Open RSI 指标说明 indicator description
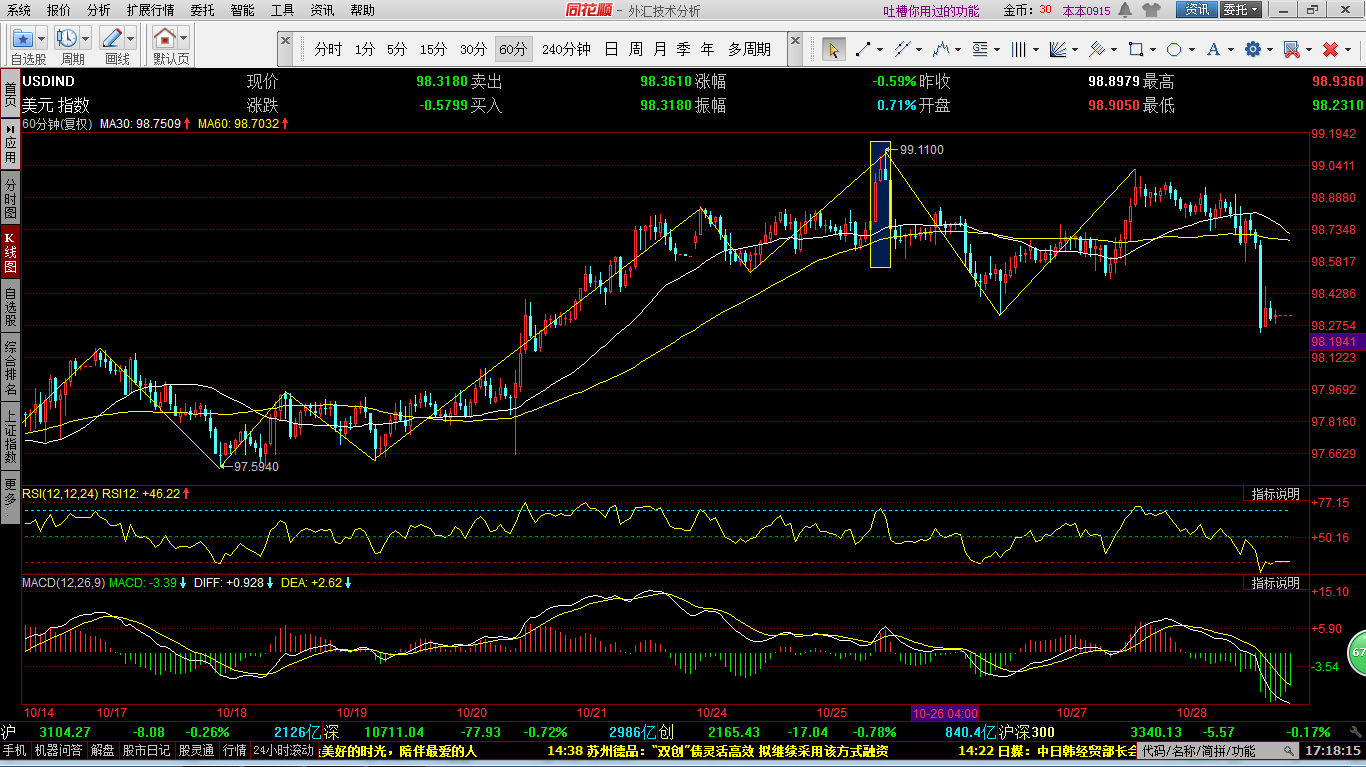The height and width of the screenshot is (767, 1366). 1275,494
